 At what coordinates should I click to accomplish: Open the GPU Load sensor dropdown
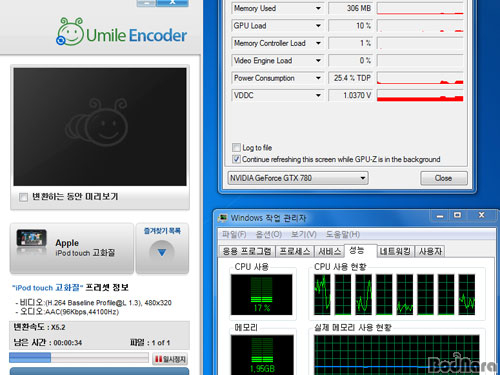pyautogui.click(x=318, y=26)
